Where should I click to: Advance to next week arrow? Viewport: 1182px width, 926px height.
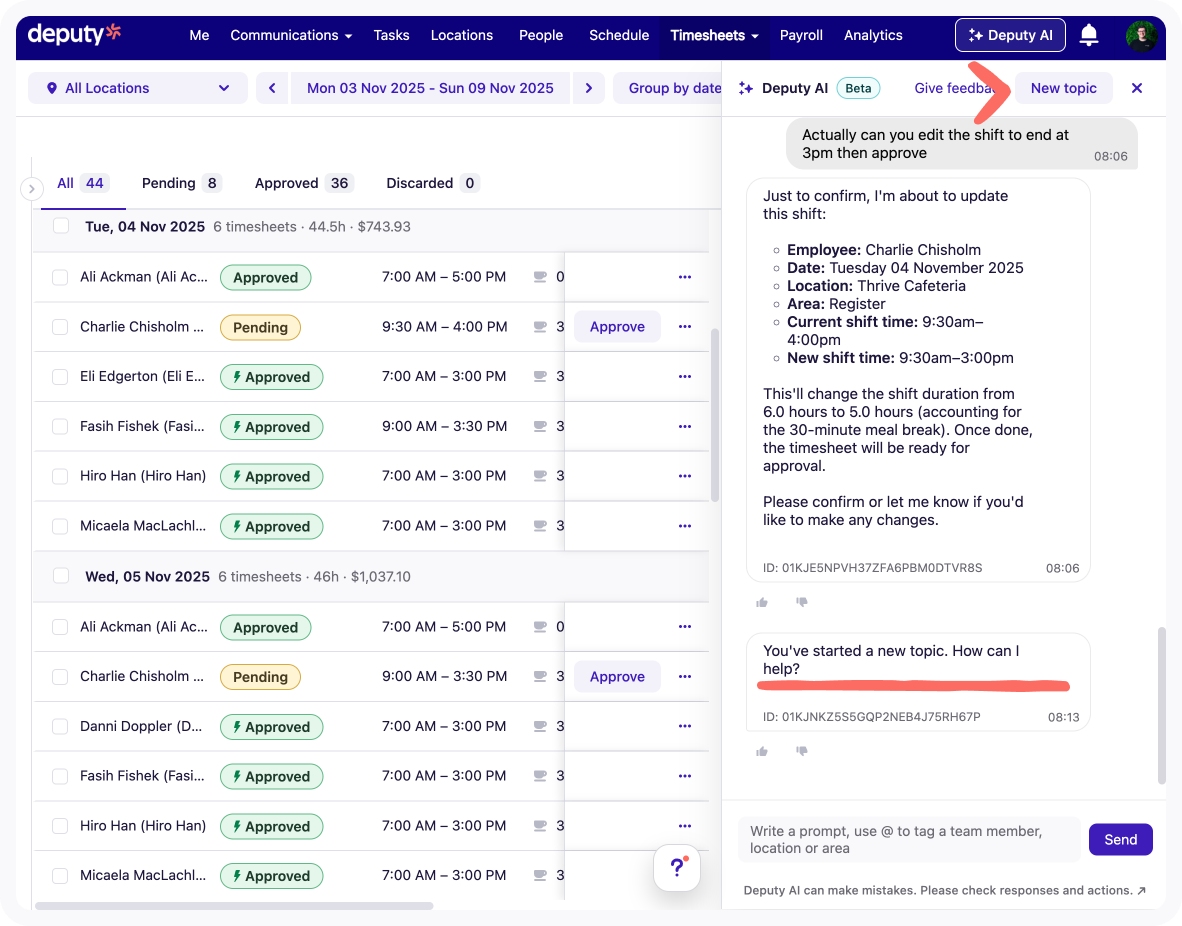point(589,88)
